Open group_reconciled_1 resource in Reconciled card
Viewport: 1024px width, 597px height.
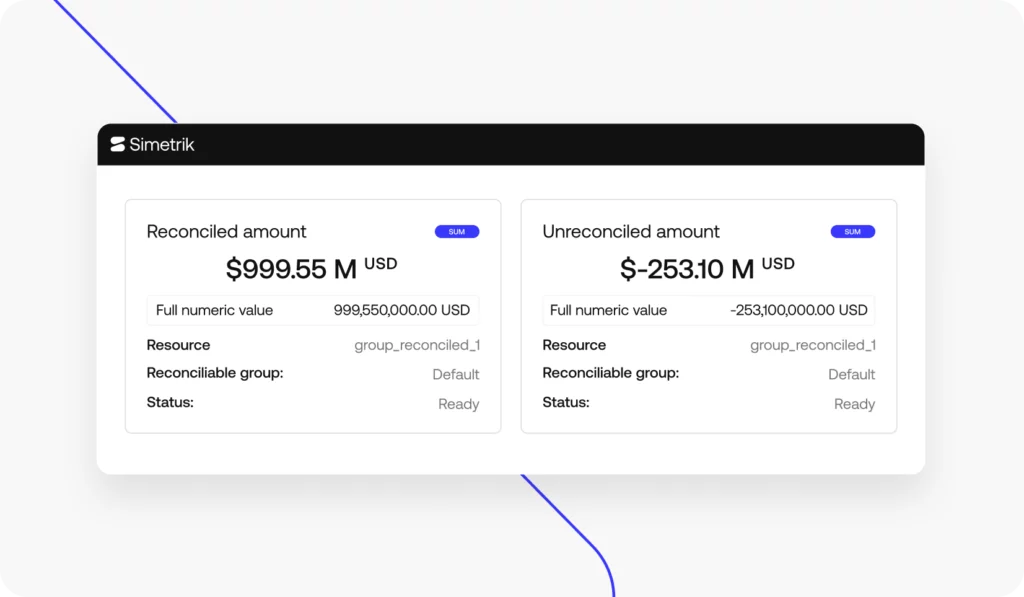pyautogui.click(x=417, y=345)
